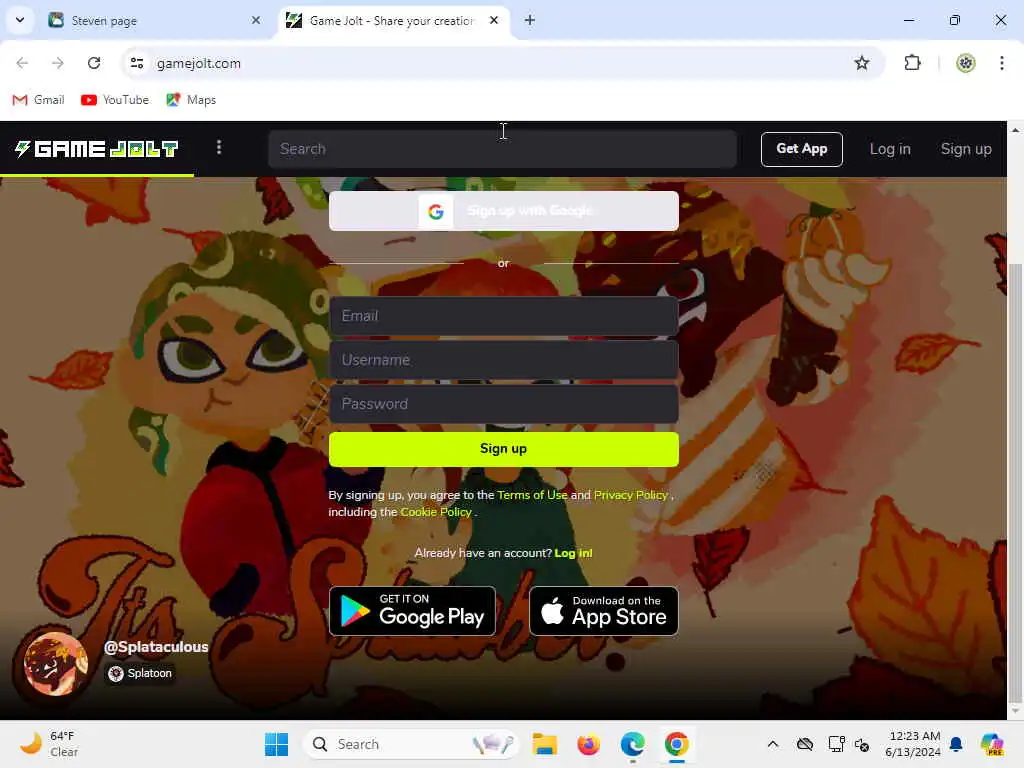Bookmark this page with the star icon

pos(861,63)
